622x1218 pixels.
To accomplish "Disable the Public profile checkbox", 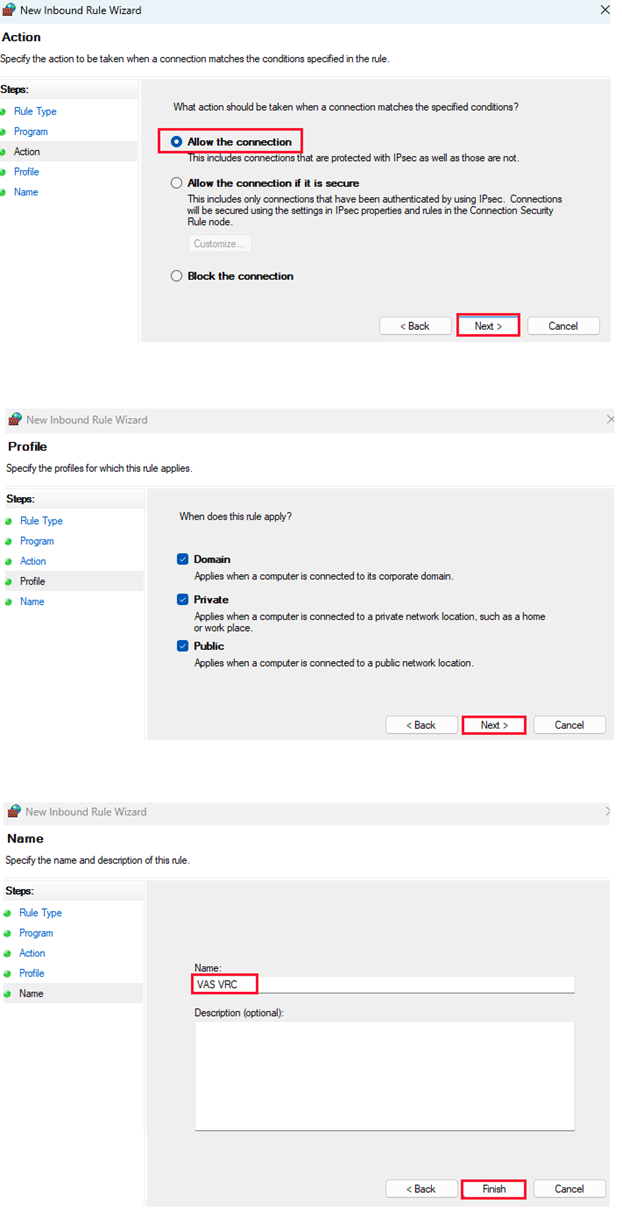I will click(x=183, y=646).
